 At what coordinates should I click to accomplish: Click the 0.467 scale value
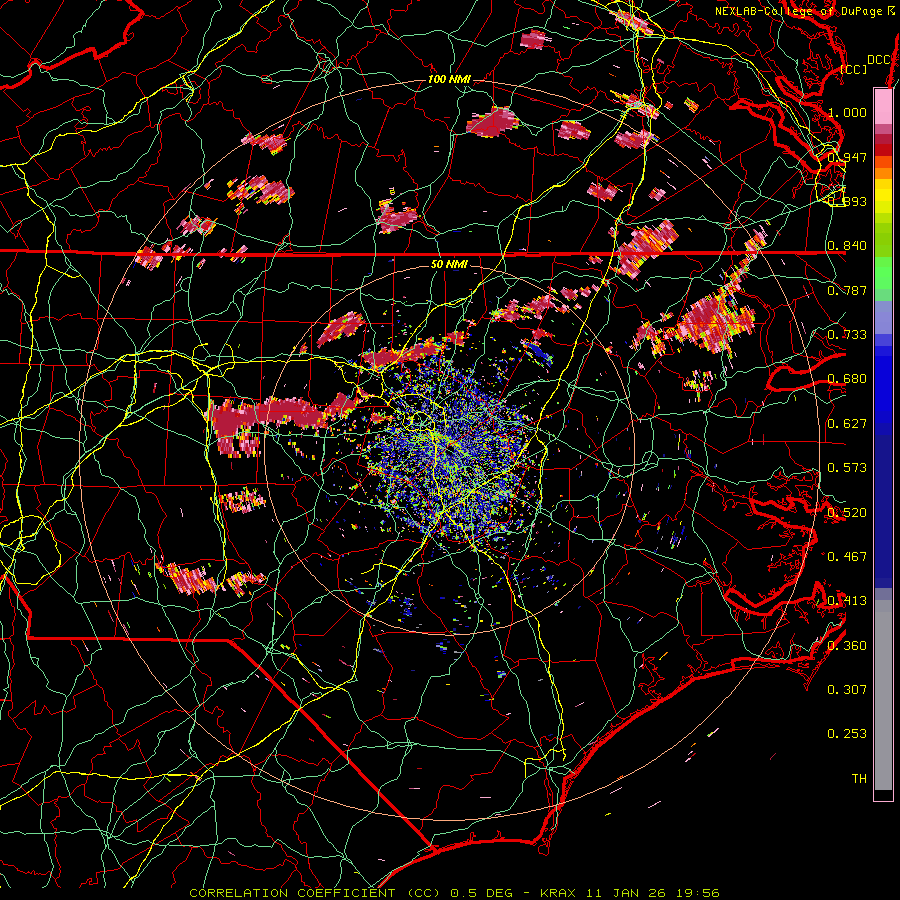[847, 557]
